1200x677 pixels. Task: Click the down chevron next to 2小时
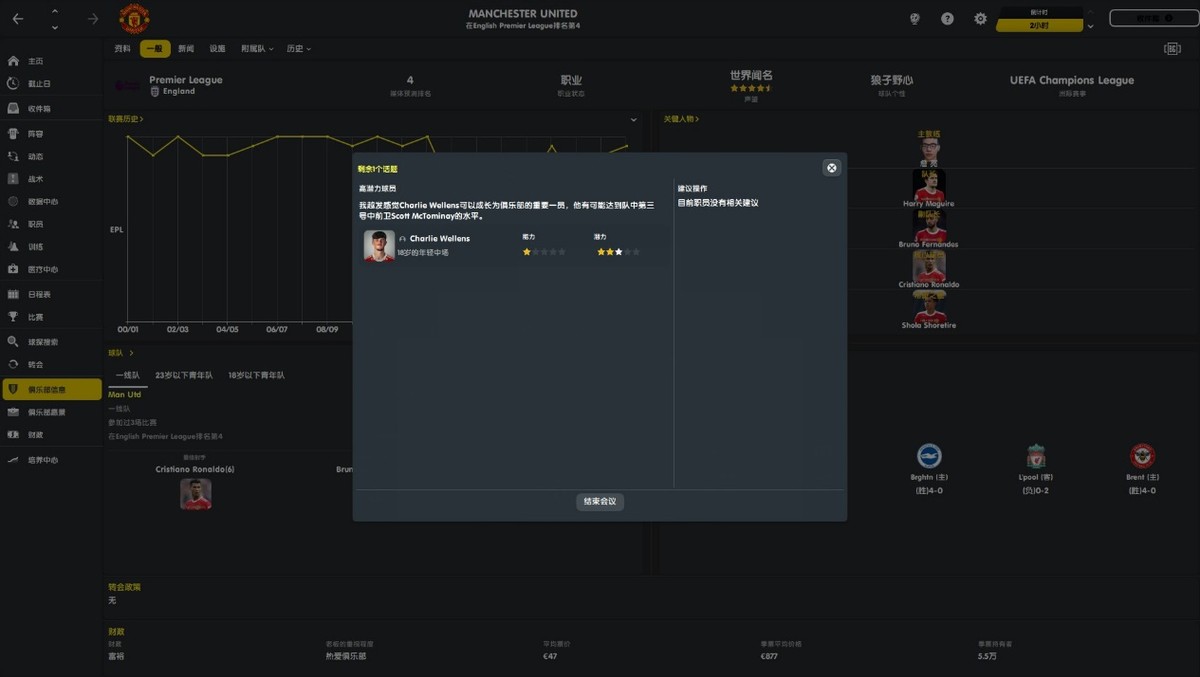(x=1090, y=25)
